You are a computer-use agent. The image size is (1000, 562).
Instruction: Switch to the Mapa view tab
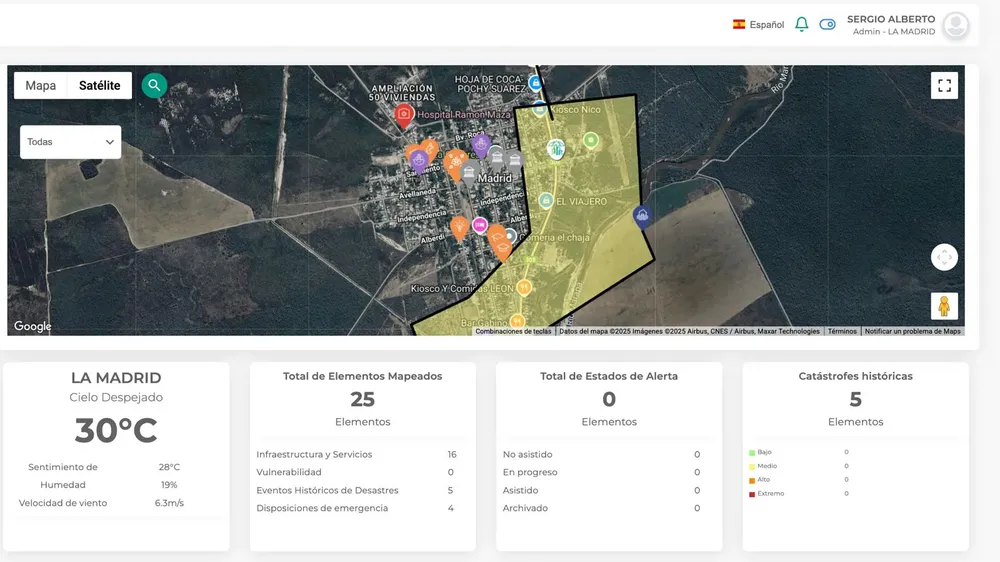tap(41, 86)
